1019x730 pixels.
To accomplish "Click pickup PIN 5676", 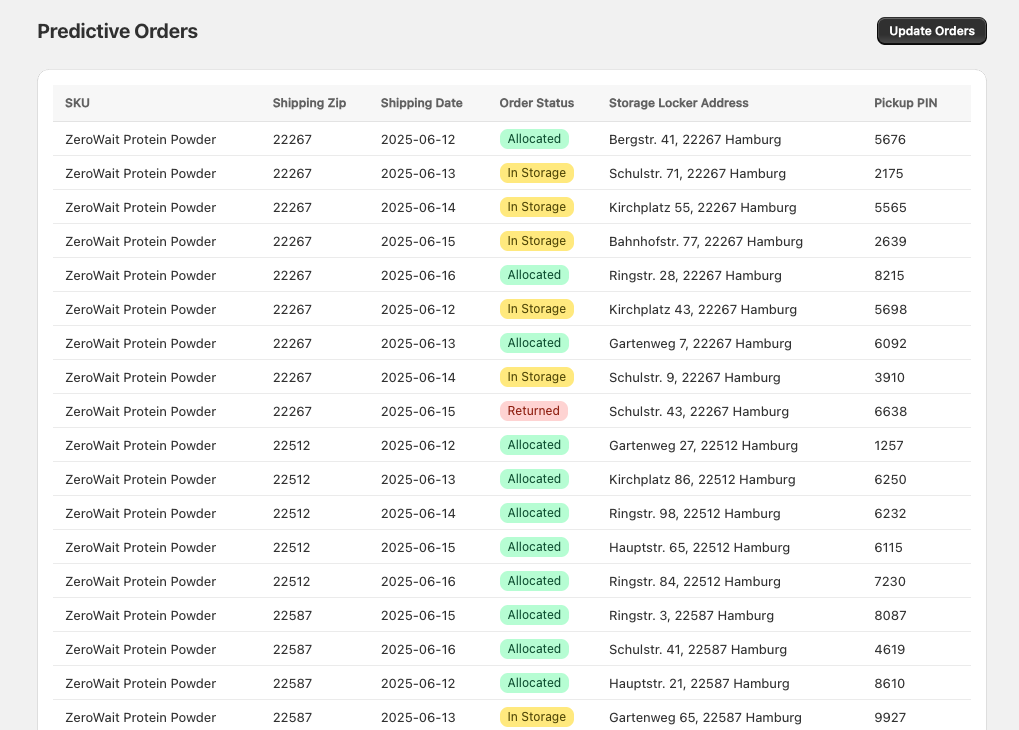I will tap(890, 139).
